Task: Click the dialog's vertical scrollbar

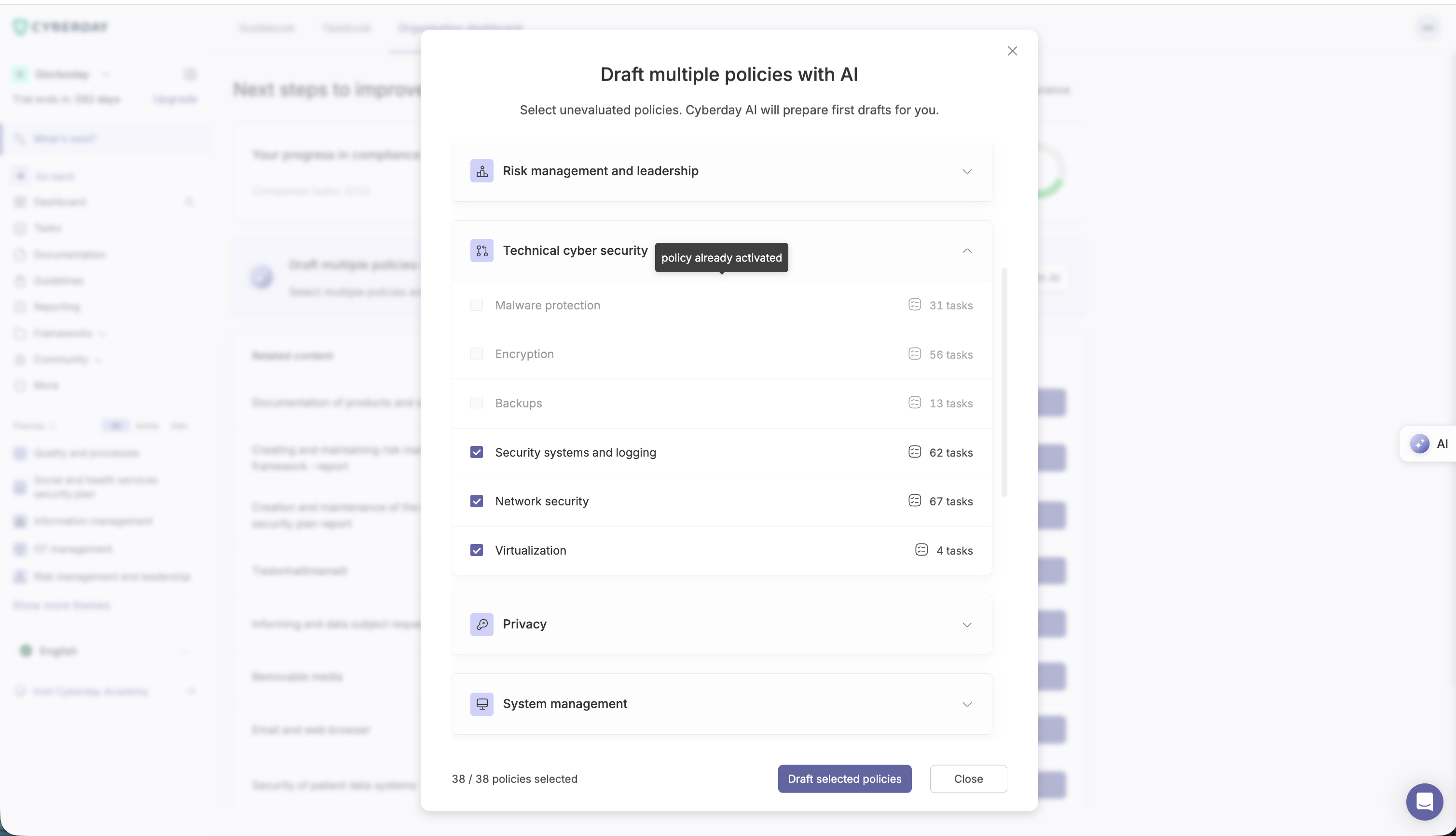Action: 1004,382
